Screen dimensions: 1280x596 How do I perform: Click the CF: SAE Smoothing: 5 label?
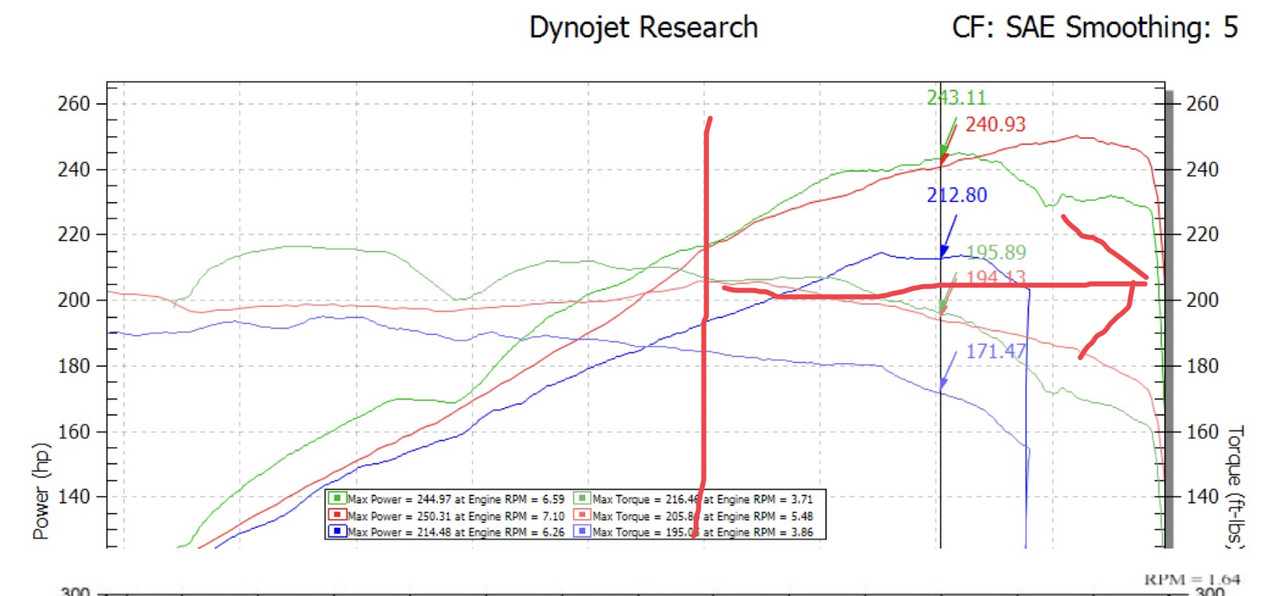1096,27
